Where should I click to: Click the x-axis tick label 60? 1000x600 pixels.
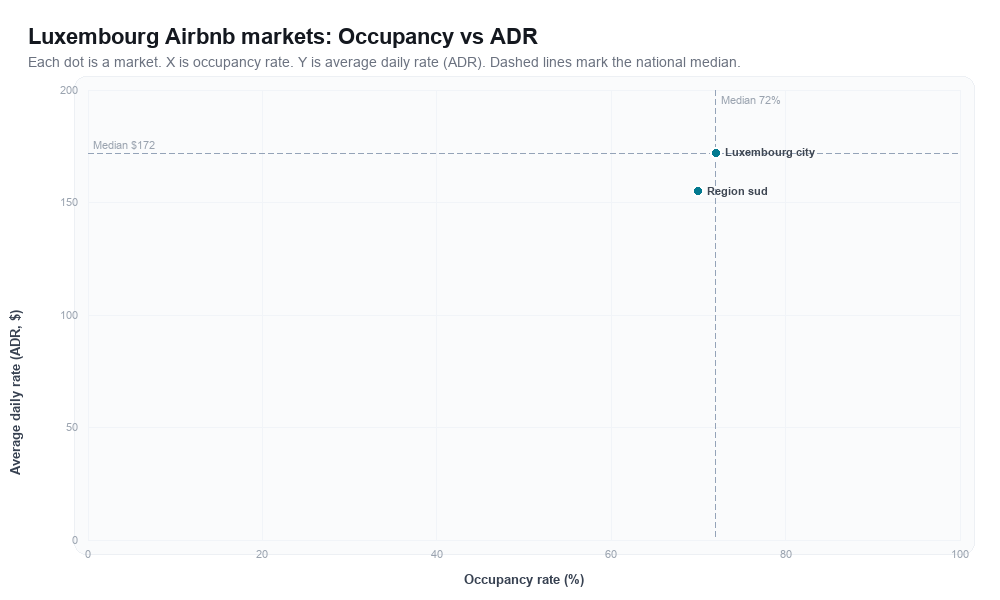click(x=611, y=555)
